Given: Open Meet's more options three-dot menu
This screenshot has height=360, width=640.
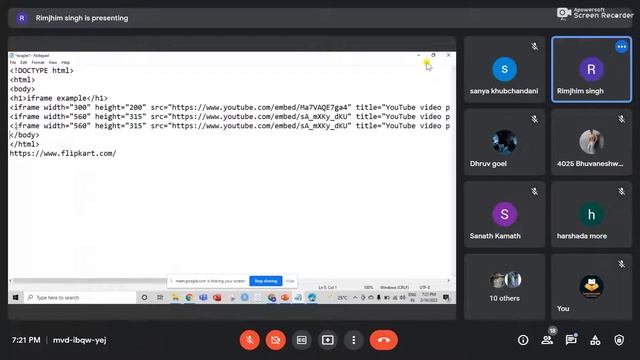Looking at the screenshot, I should tap(353, 340).
